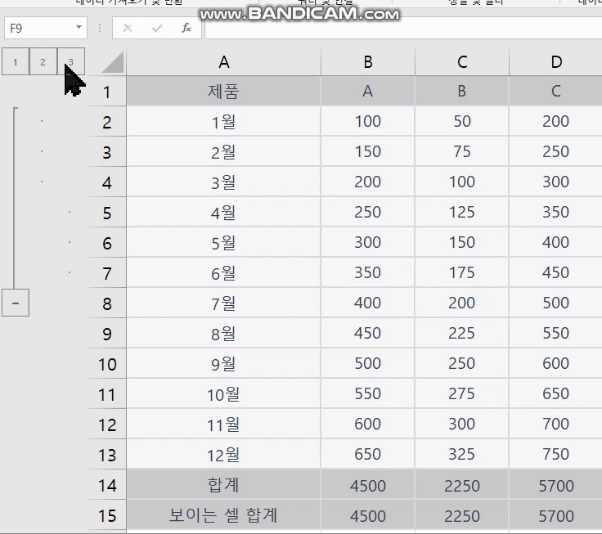Viewport: 602px width, 534px height.
Task: Click the cell containing 12월
Action: 224,455
